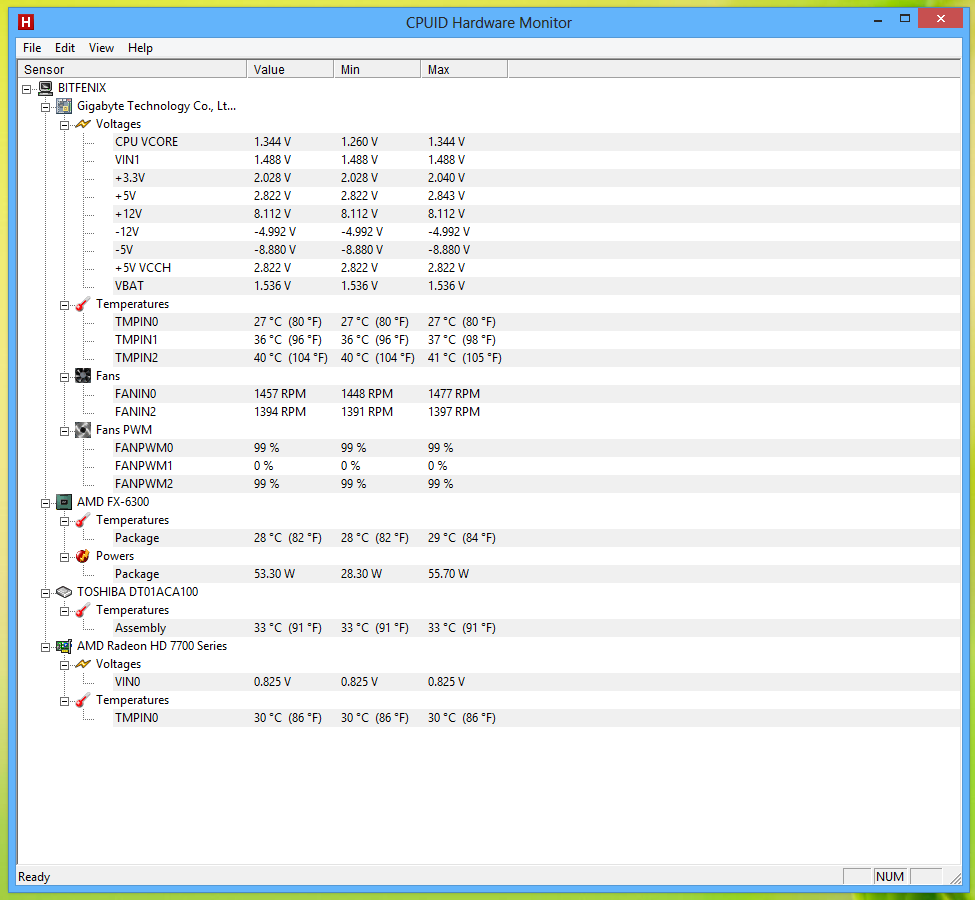The height and width of the screenshot is (900, 975).
Task: Select the Assembly temperature row
Action: (x=536, y=628)
